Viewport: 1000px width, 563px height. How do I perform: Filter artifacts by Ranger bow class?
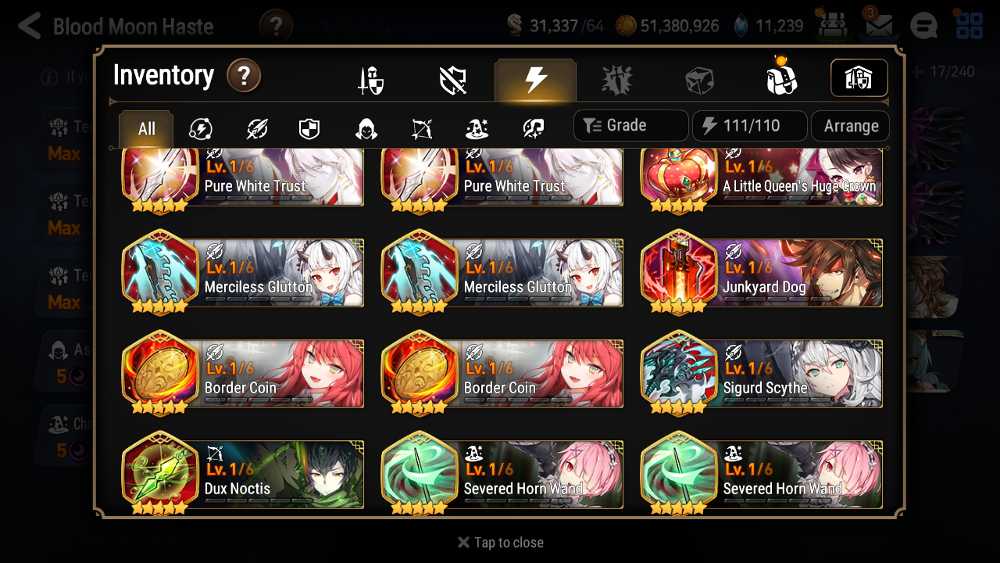(x=422, y=129)
